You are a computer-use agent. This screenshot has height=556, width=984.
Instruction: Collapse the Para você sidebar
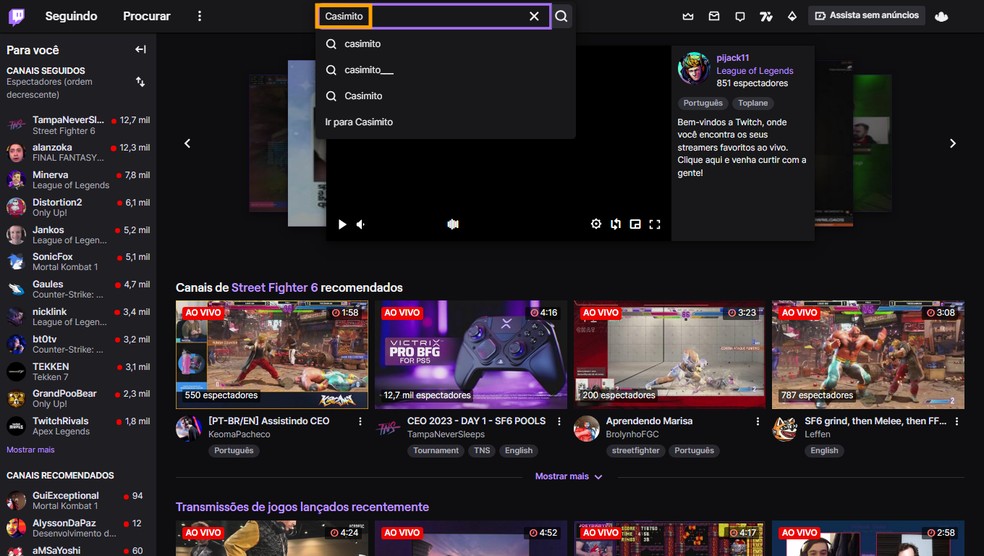(x=141, y=50)
